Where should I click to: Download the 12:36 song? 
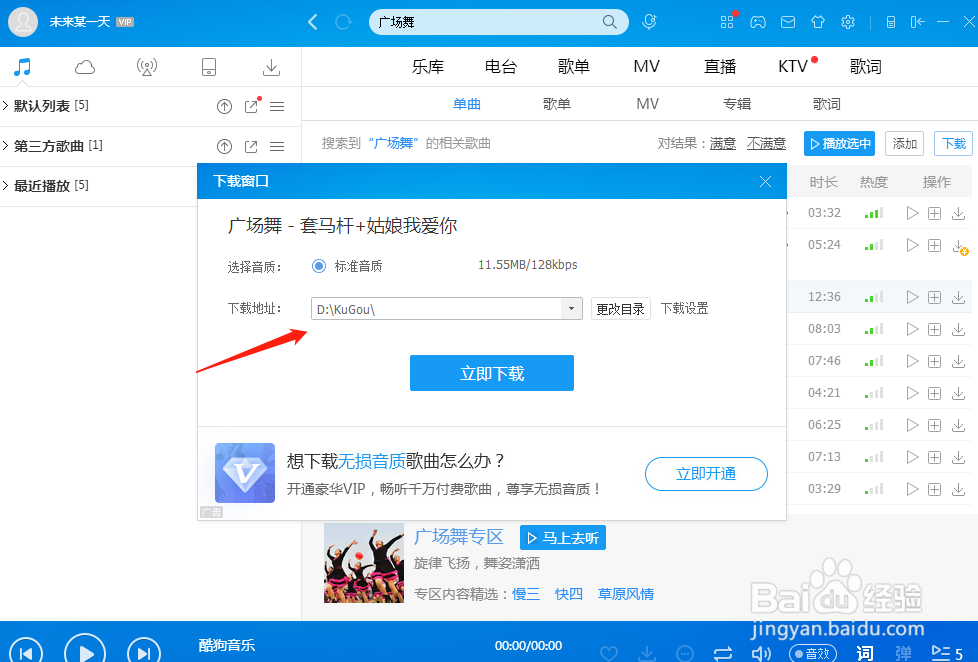tap(959, 297)
